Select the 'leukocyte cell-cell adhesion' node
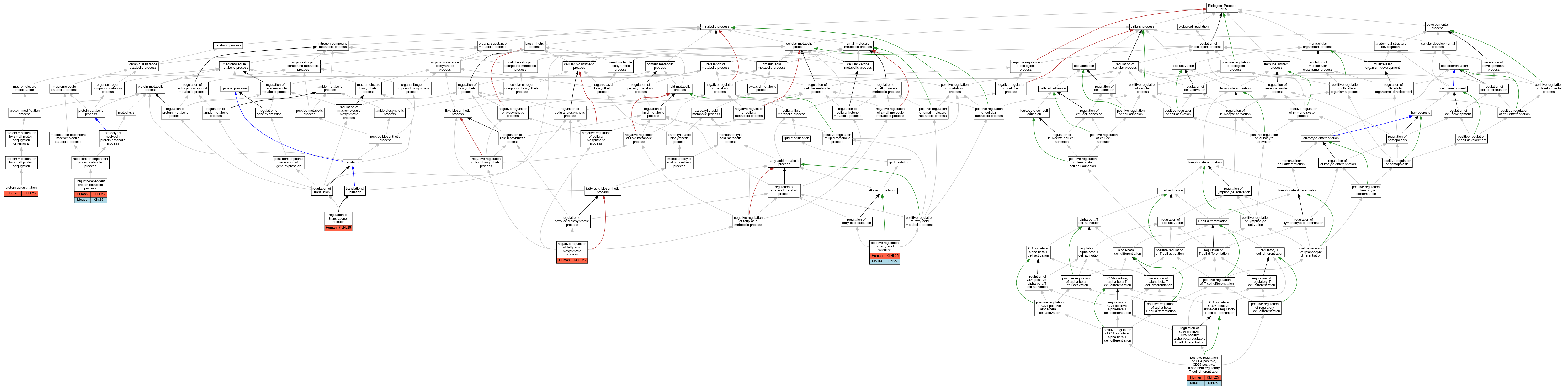1568x389 pixels. pos(1034,113)
